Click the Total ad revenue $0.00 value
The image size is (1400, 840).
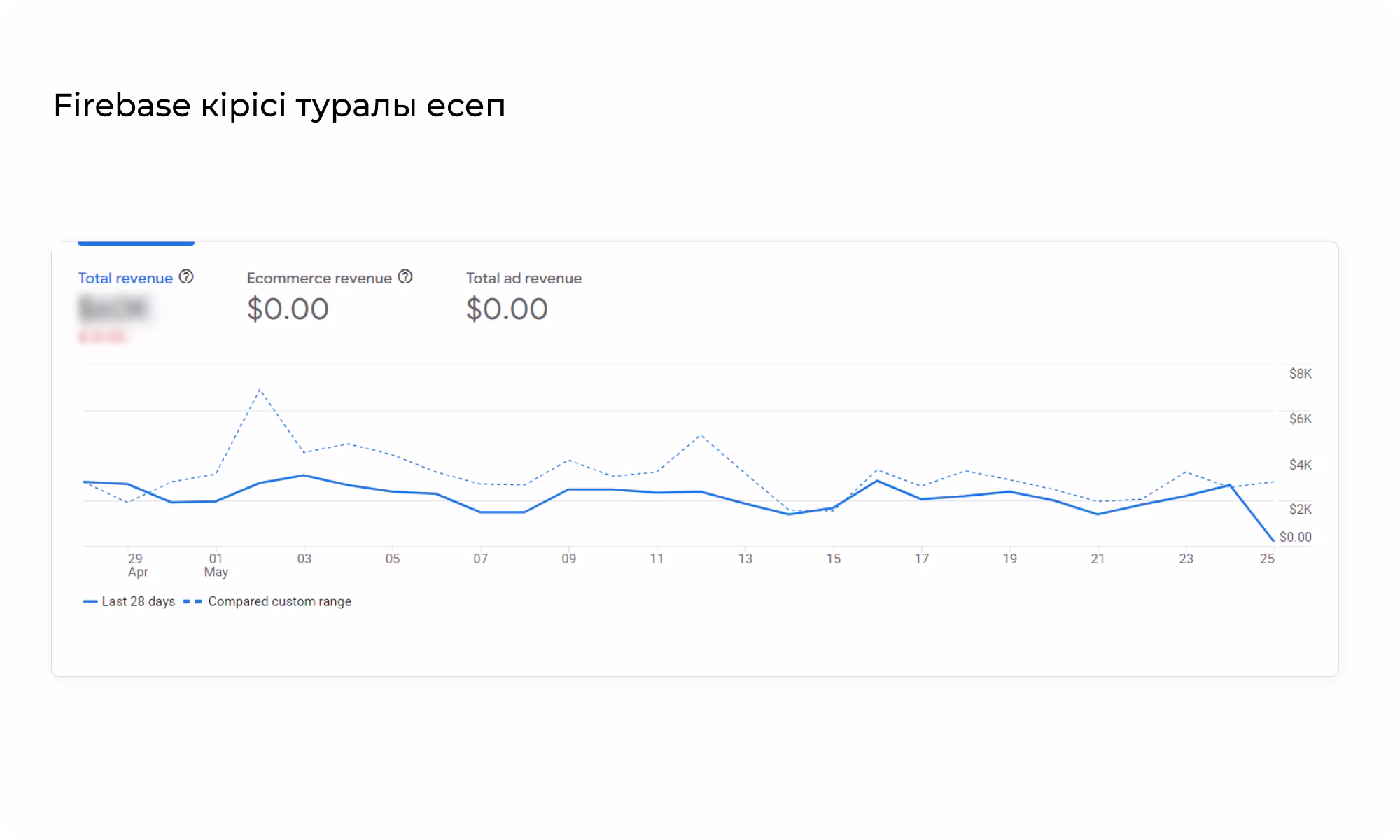[507, 309]
